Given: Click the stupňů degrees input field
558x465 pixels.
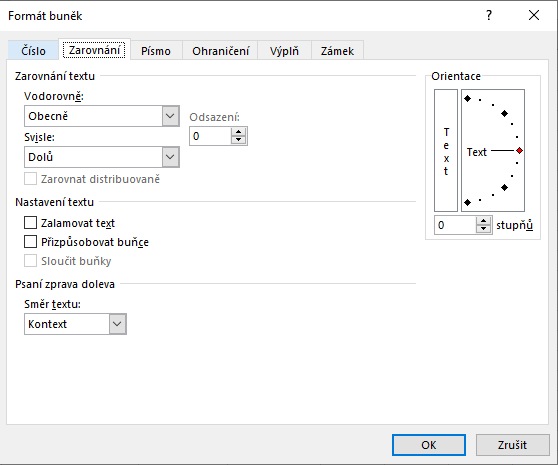Looking at the screenshot, I should click(455, 225).
